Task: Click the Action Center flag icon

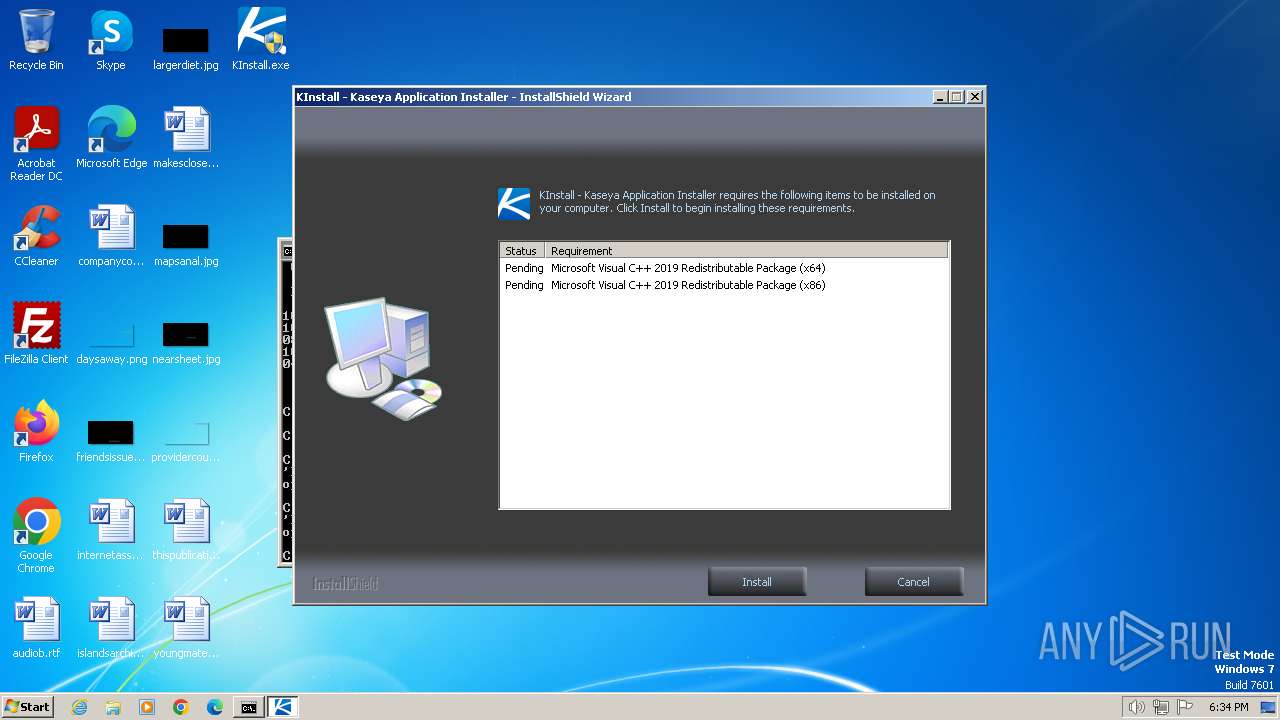Action: coord(1185,707)
